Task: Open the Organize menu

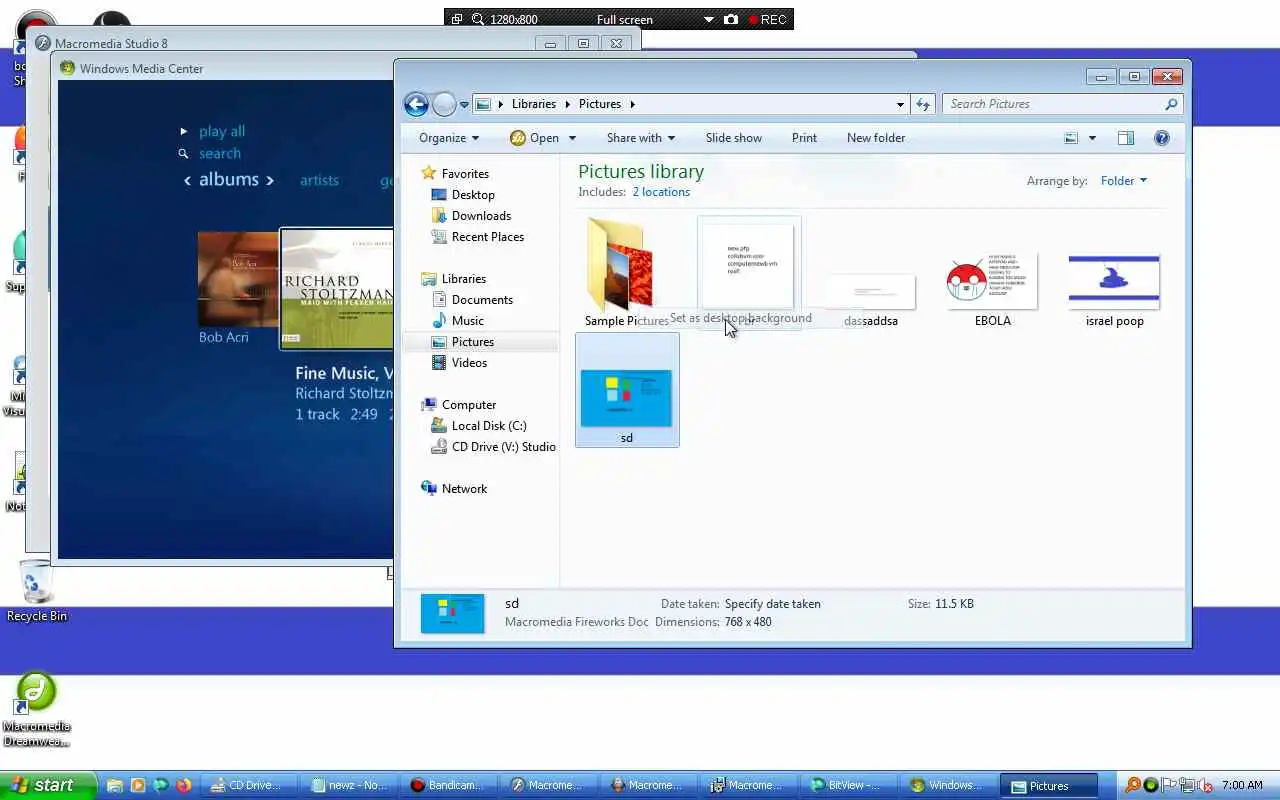Action: [x=449, y=138]
